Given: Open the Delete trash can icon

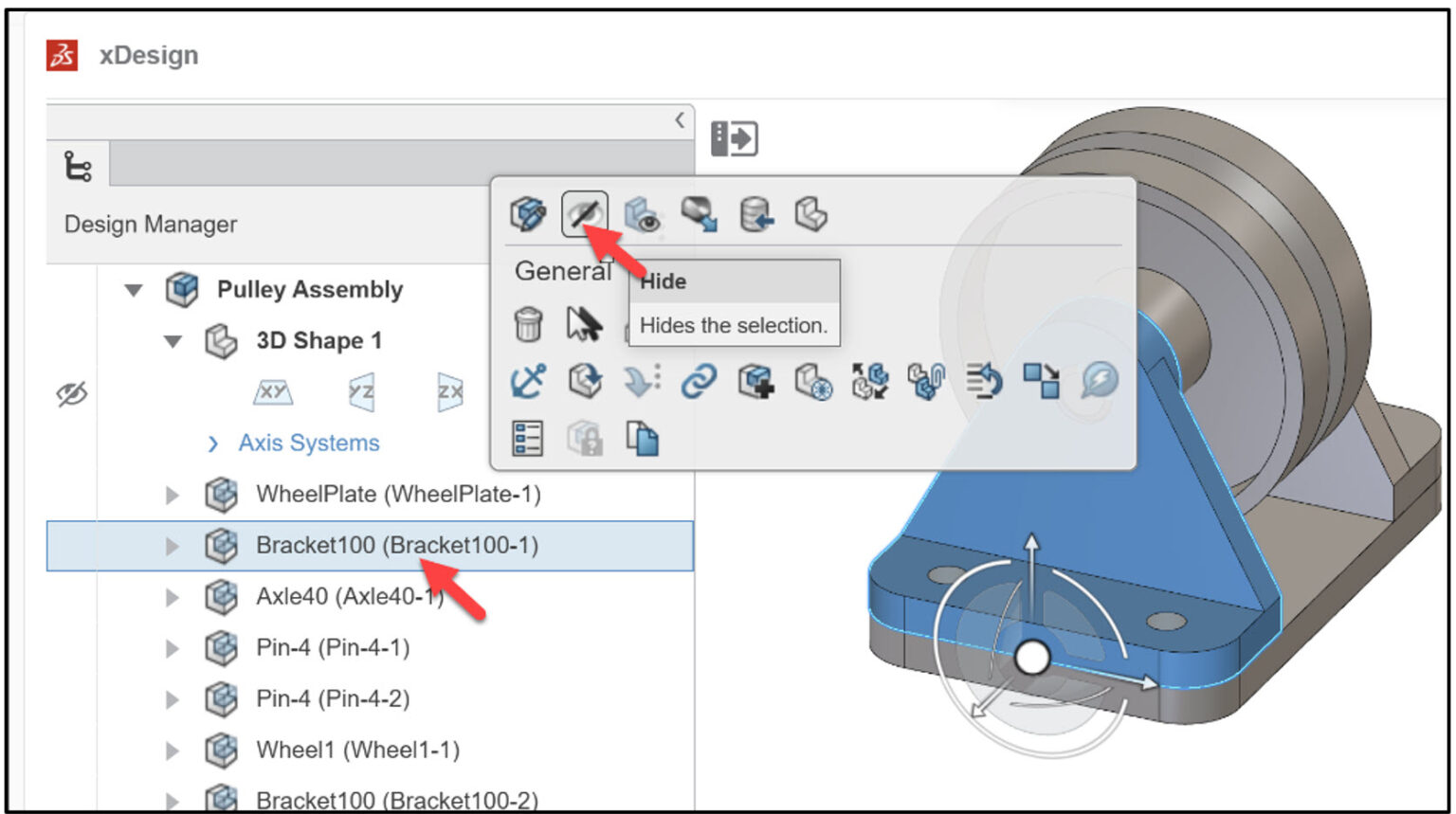Looking at the screenshot, I should [527, 325].
